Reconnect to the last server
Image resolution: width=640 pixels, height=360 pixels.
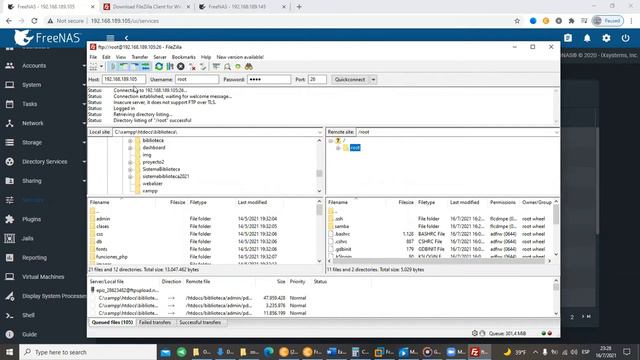point(203,67)
